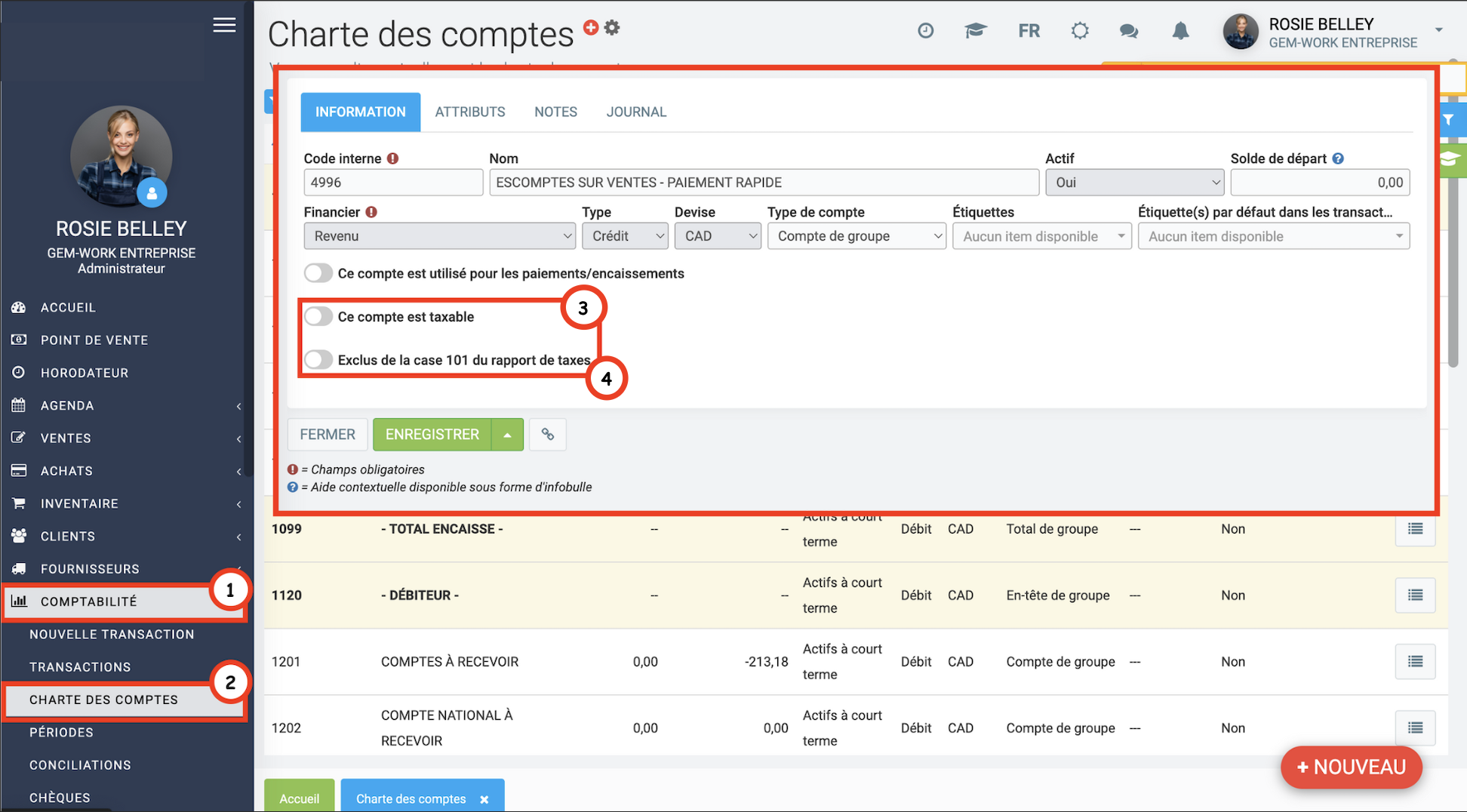Click the link chain icon button
Viewport: 1467px width, 812px height.
point(548,435)
